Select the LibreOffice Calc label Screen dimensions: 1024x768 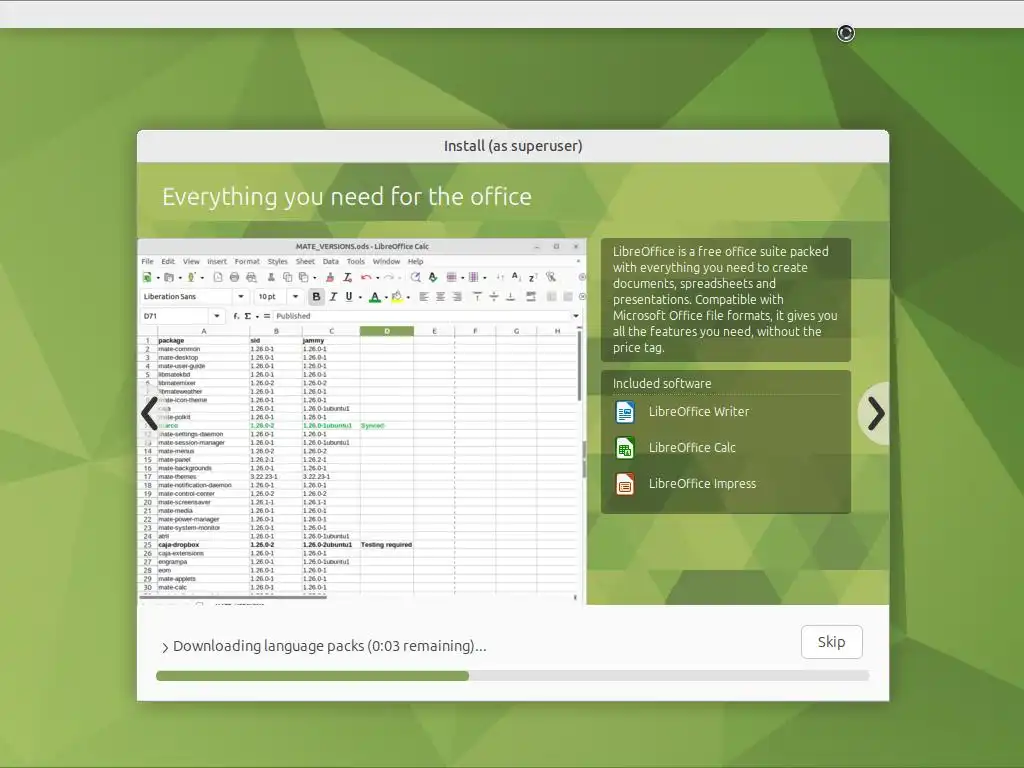[x=692, y=447]
